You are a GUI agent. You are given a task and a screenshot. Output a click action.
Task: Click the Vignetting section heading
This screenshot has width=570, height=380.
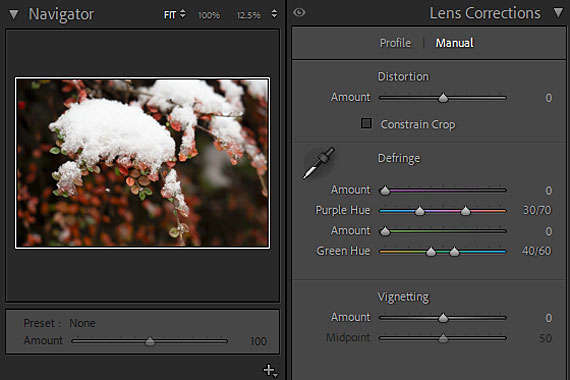click(x=403, y=297)
